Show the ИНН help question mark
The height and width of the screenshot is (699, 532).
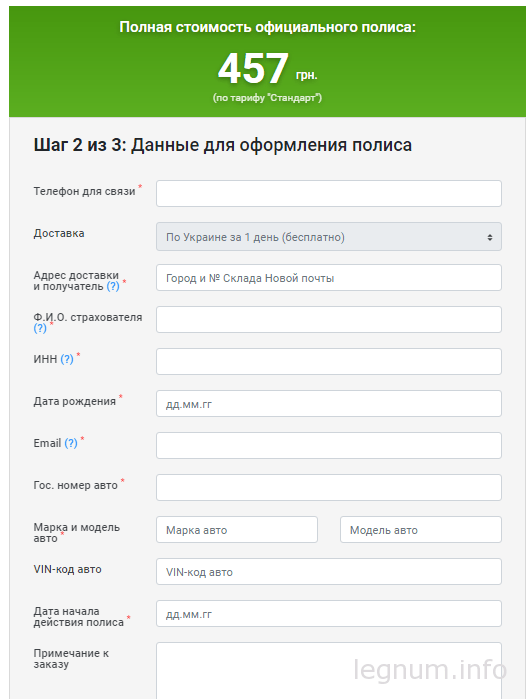click(67, 359)
